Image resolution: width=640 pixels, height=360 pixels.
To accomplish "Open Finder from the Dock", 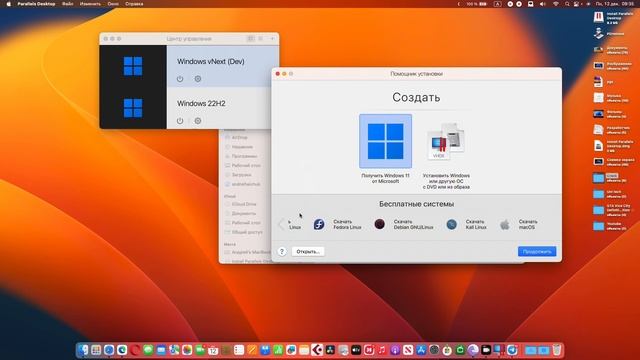I will tap(83, 350).
